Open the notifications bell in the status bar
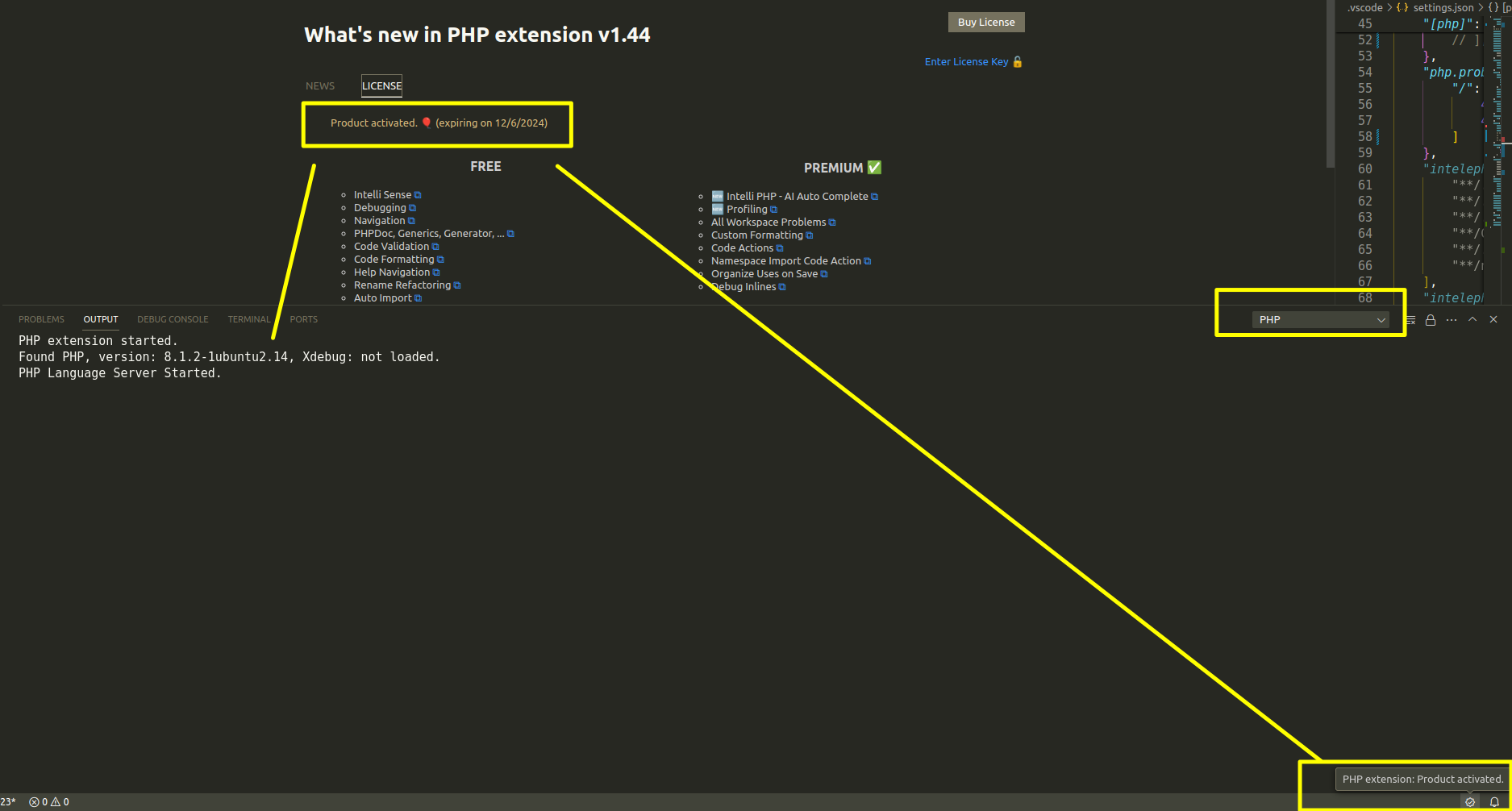 [1493, 801]
